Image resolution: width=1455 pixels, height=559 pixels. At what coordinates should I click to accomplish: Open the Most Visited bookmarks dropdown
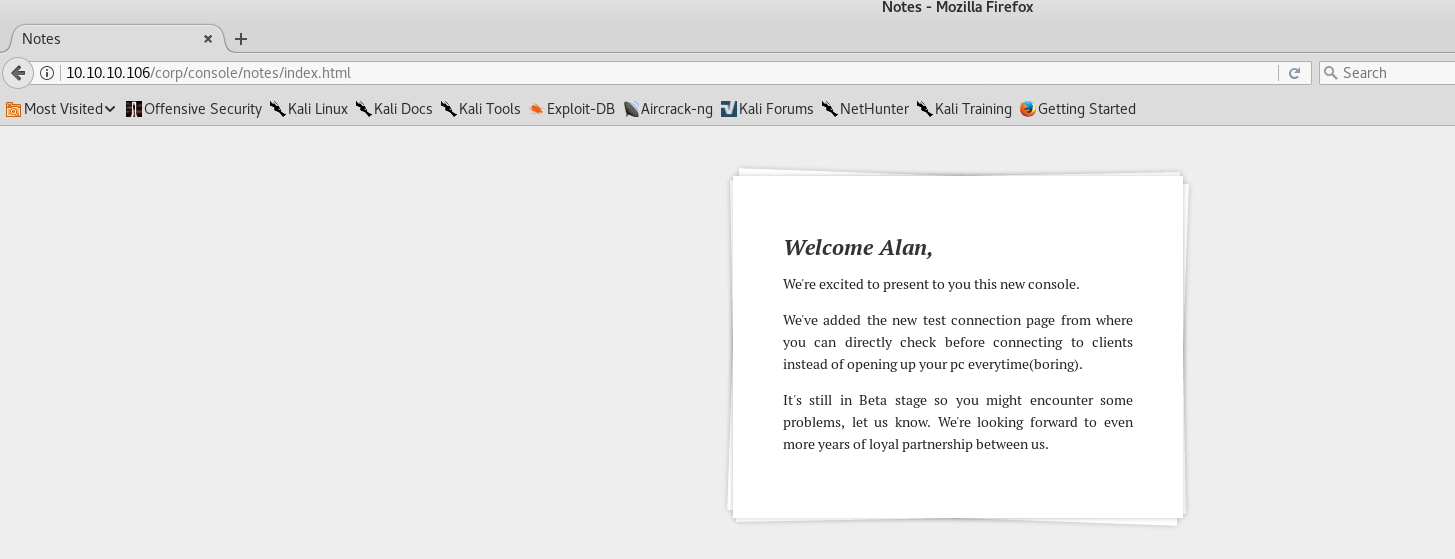click(60, 109)
